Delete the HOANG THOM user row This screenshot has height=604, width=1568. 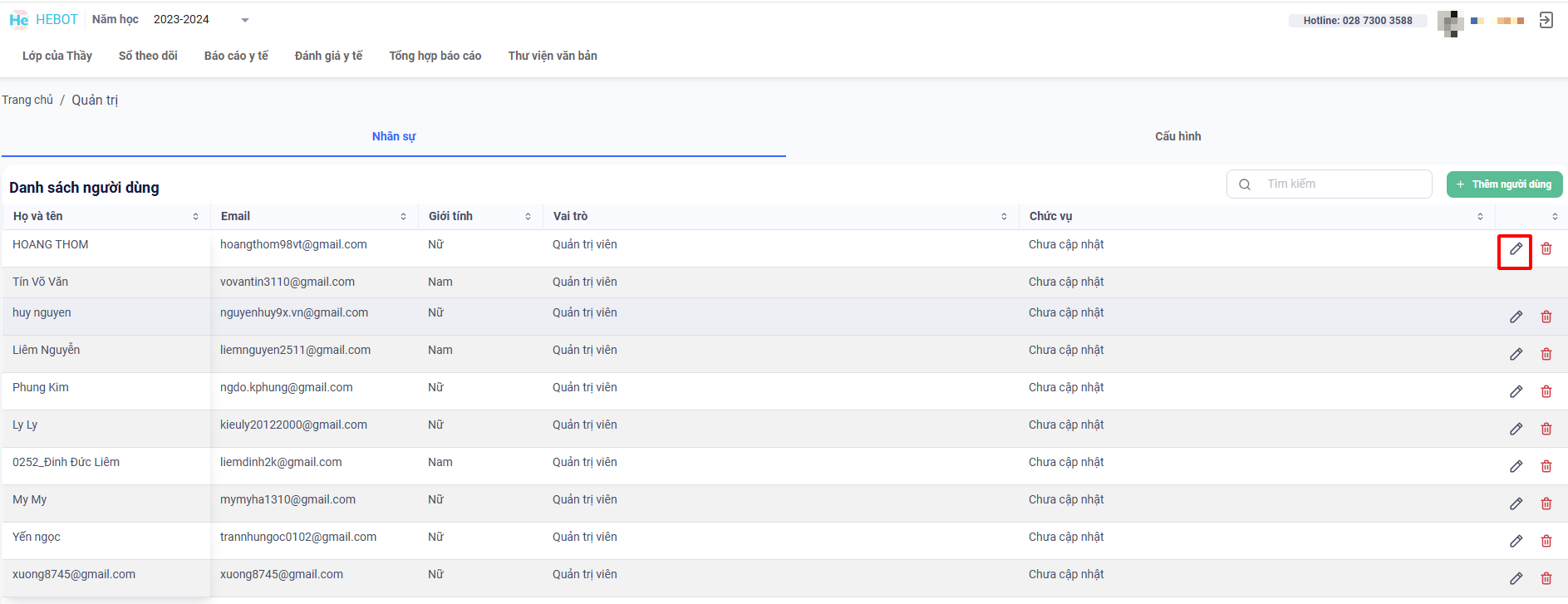[1546, 249]
